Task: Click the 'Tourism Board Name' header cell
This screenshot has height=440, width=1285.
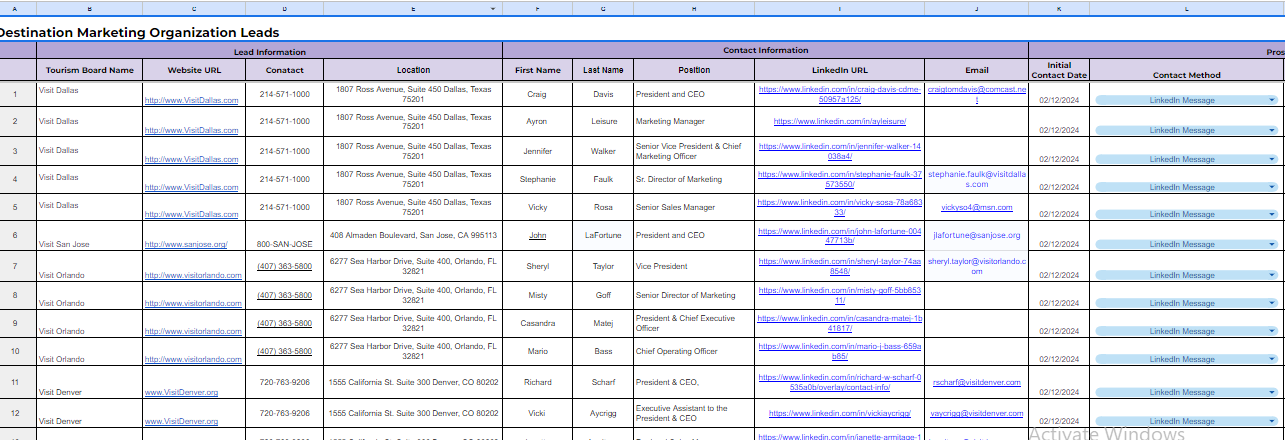Action: tap(90, 70)
